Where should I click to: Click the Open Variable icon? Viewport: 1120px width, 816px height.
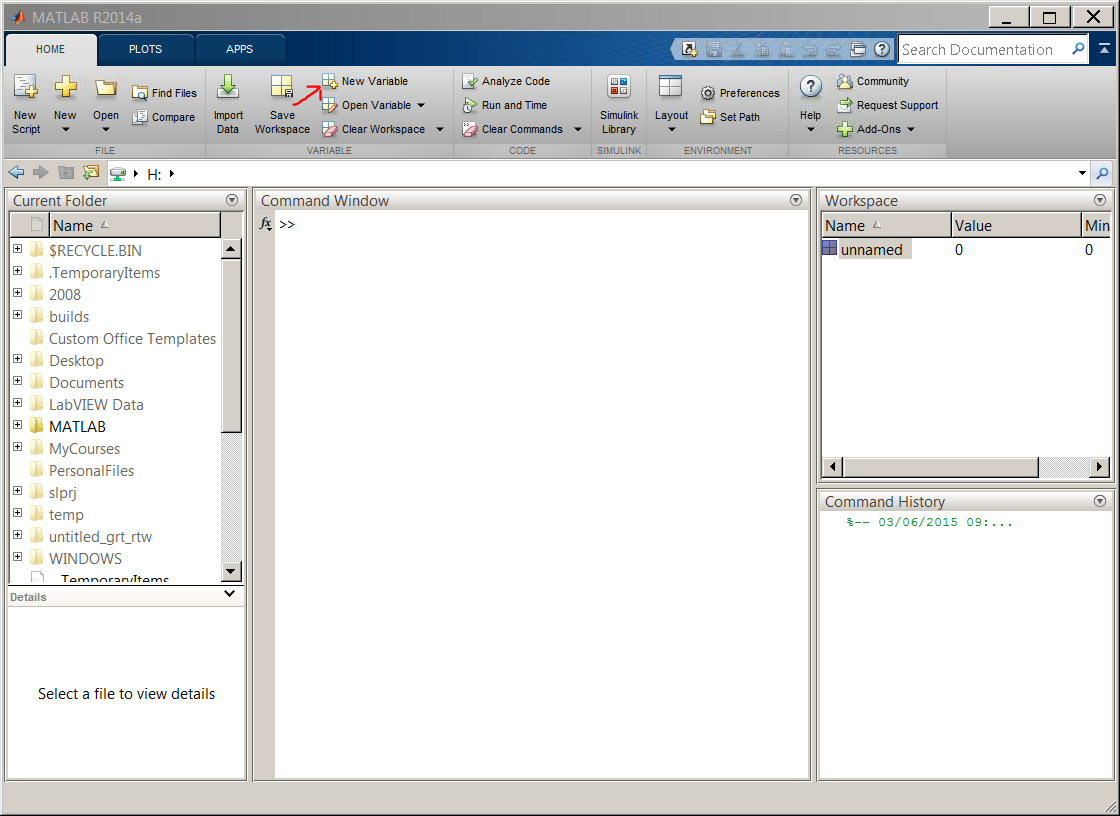(x=329, y=105)
